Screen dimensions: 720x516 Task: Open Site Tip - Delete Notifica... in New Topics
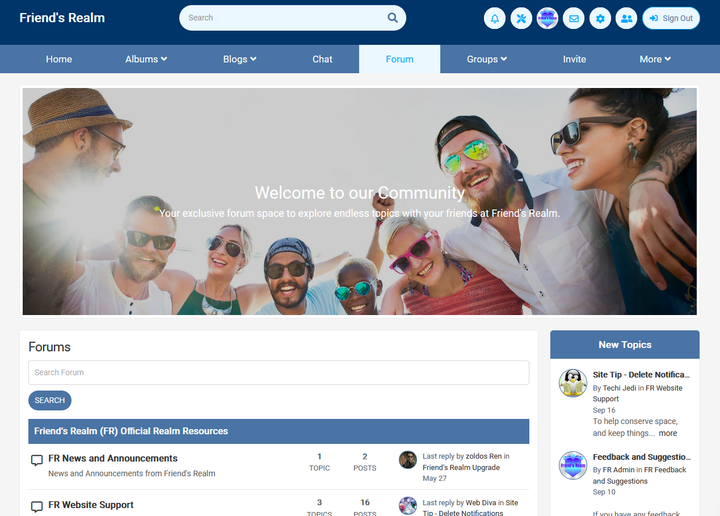(x=641, y=375)
